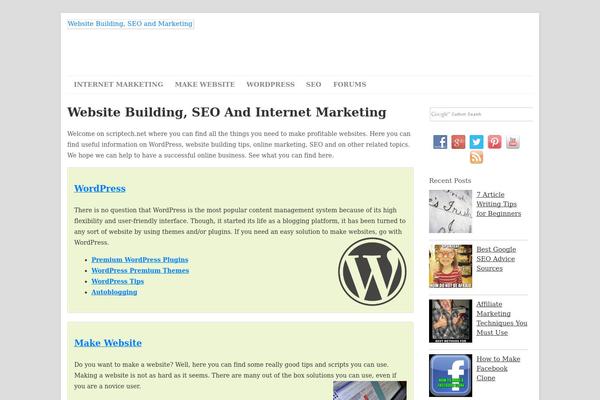Click the page heading Website Building, SEO And Internet Marketing
The width and height of the screenshot is (600, 400).
click(227, 112)
